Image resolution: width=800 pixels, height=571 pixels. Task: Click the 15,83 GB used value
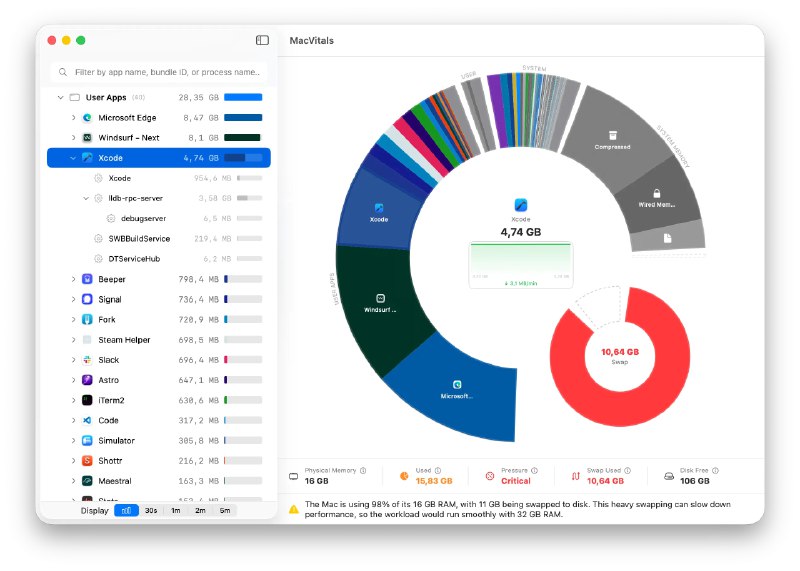point(434,481)
